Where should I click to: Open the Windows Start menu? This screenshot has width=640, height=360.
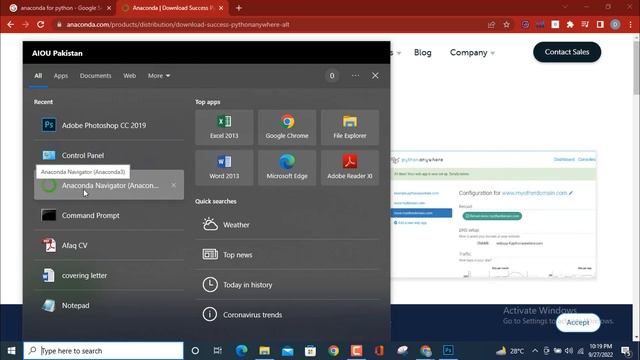(x=11, y=351)
